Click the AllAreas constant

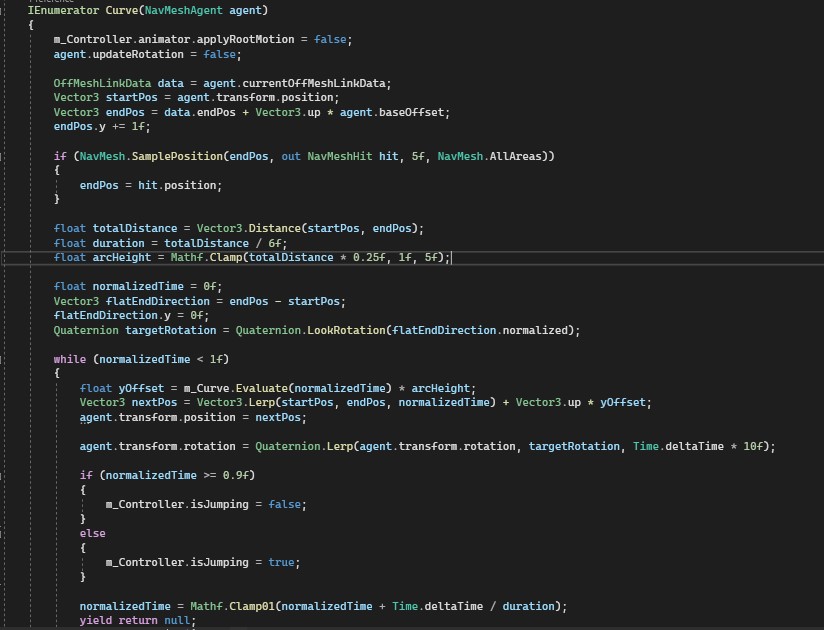[x=515, y=156]
